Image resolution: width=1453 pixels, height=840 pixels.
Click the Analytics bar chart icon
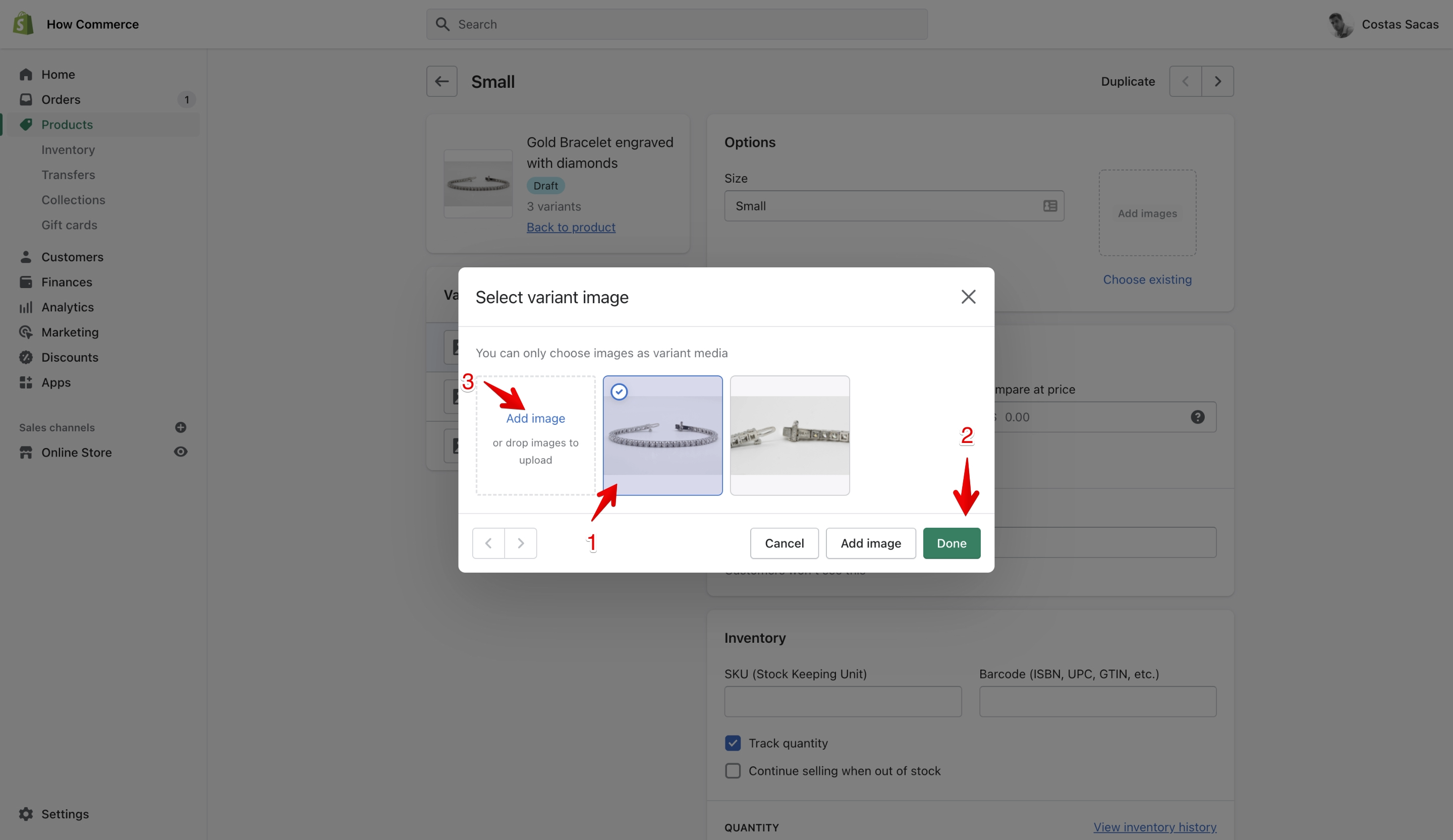[26, 307]
